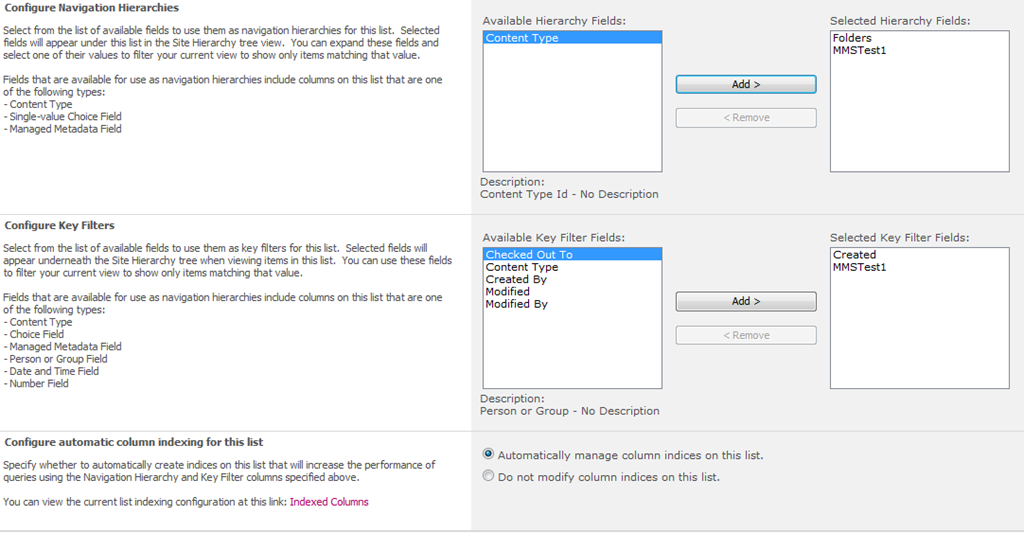Select MMSTest1 in Selected Hierarchy Fields

pos(859,50)
